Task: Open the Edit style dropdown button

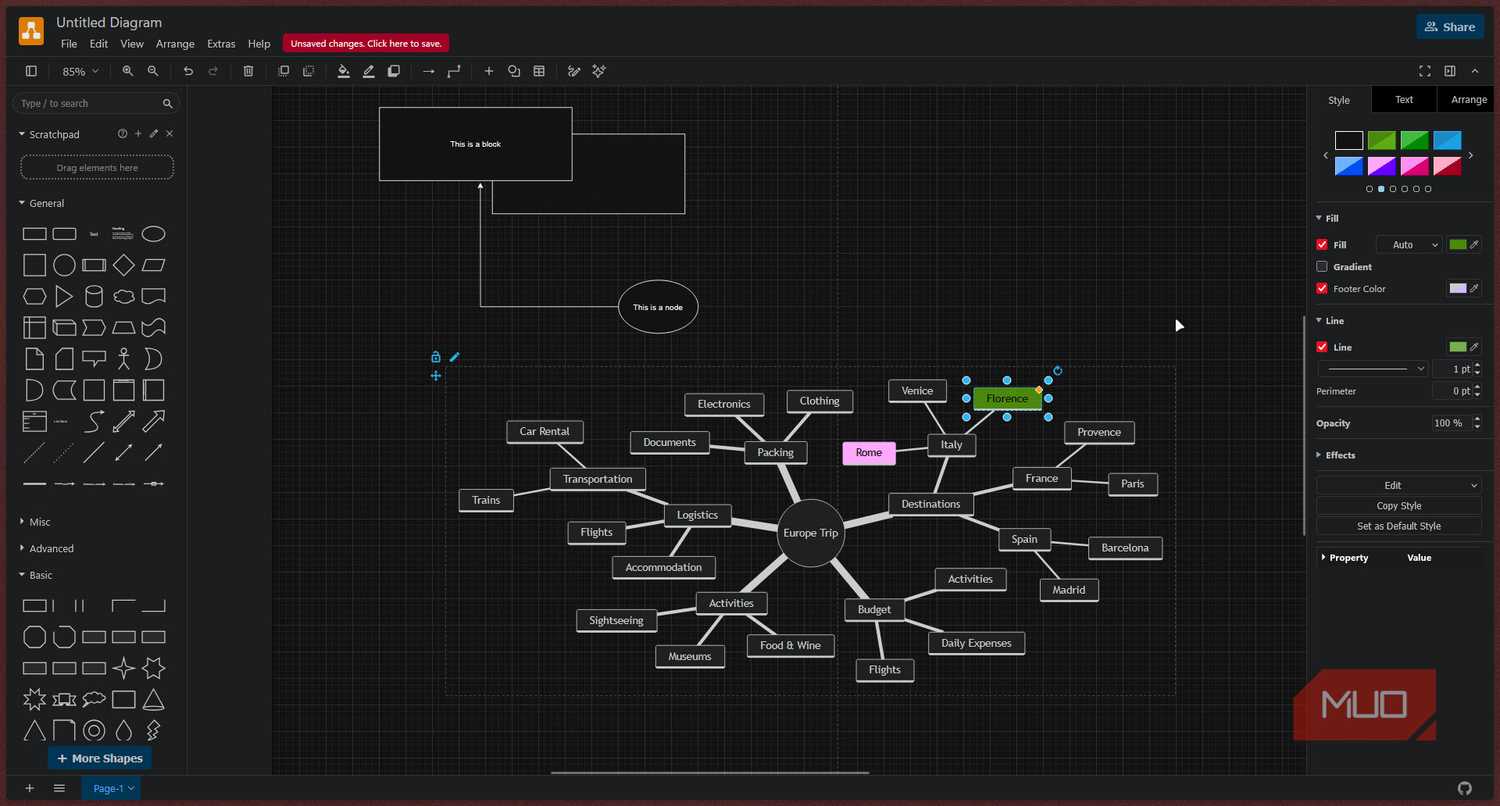Action: tap(1399, 485)
